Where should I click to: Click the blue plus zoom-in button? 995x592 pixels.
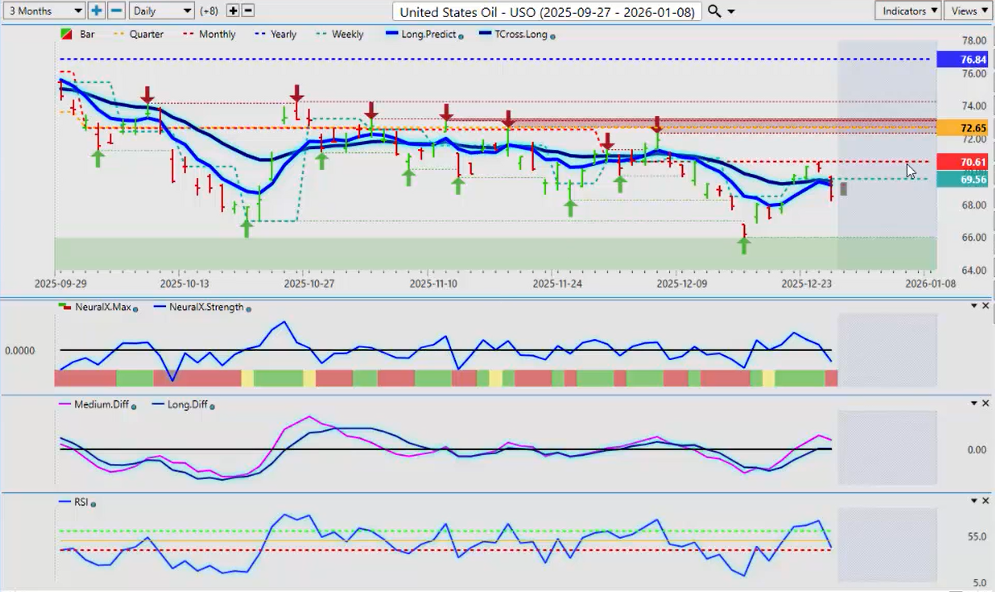96,10
